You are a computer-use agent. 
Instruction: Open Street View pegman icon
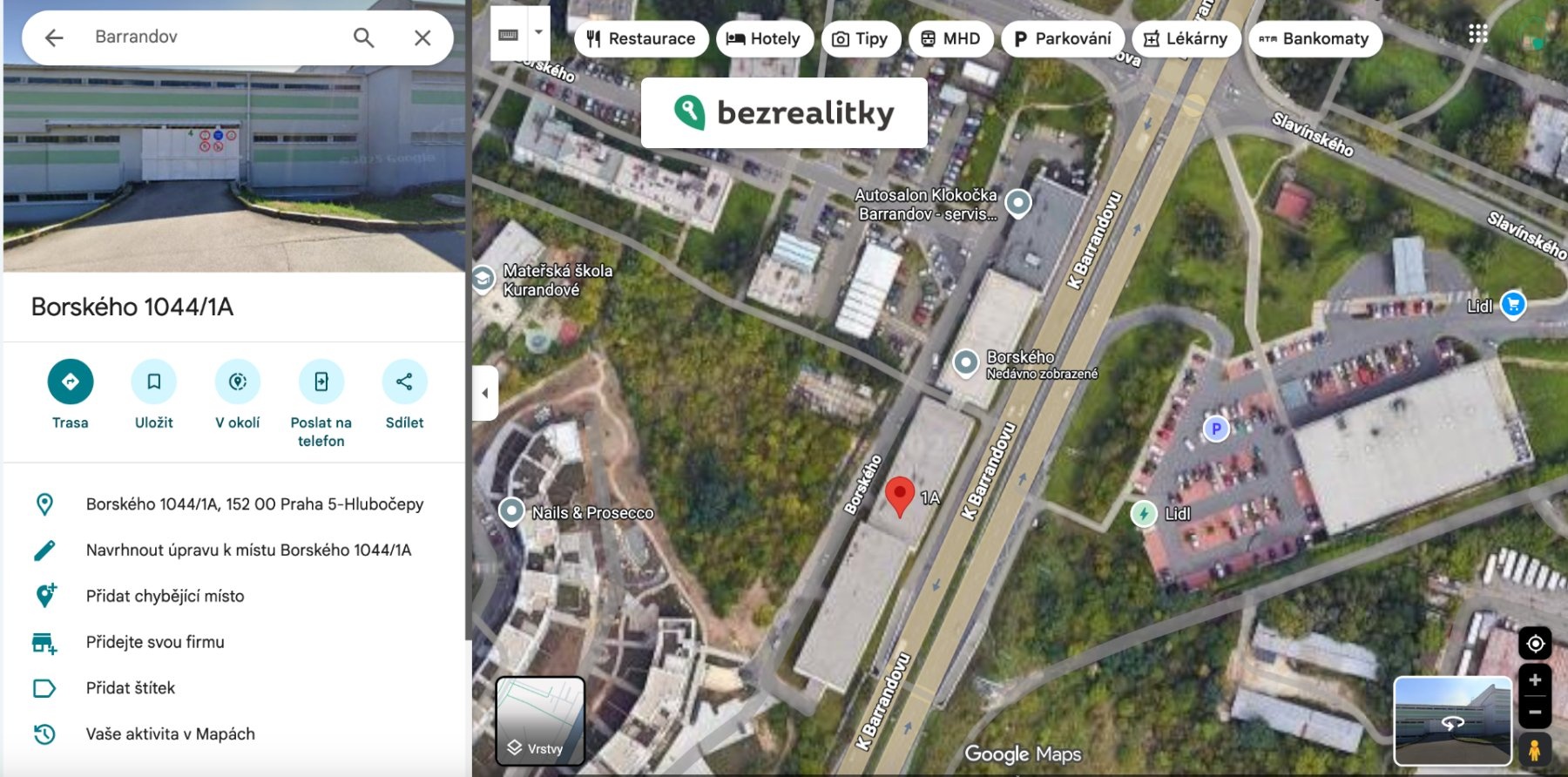tap(1535, 750)
